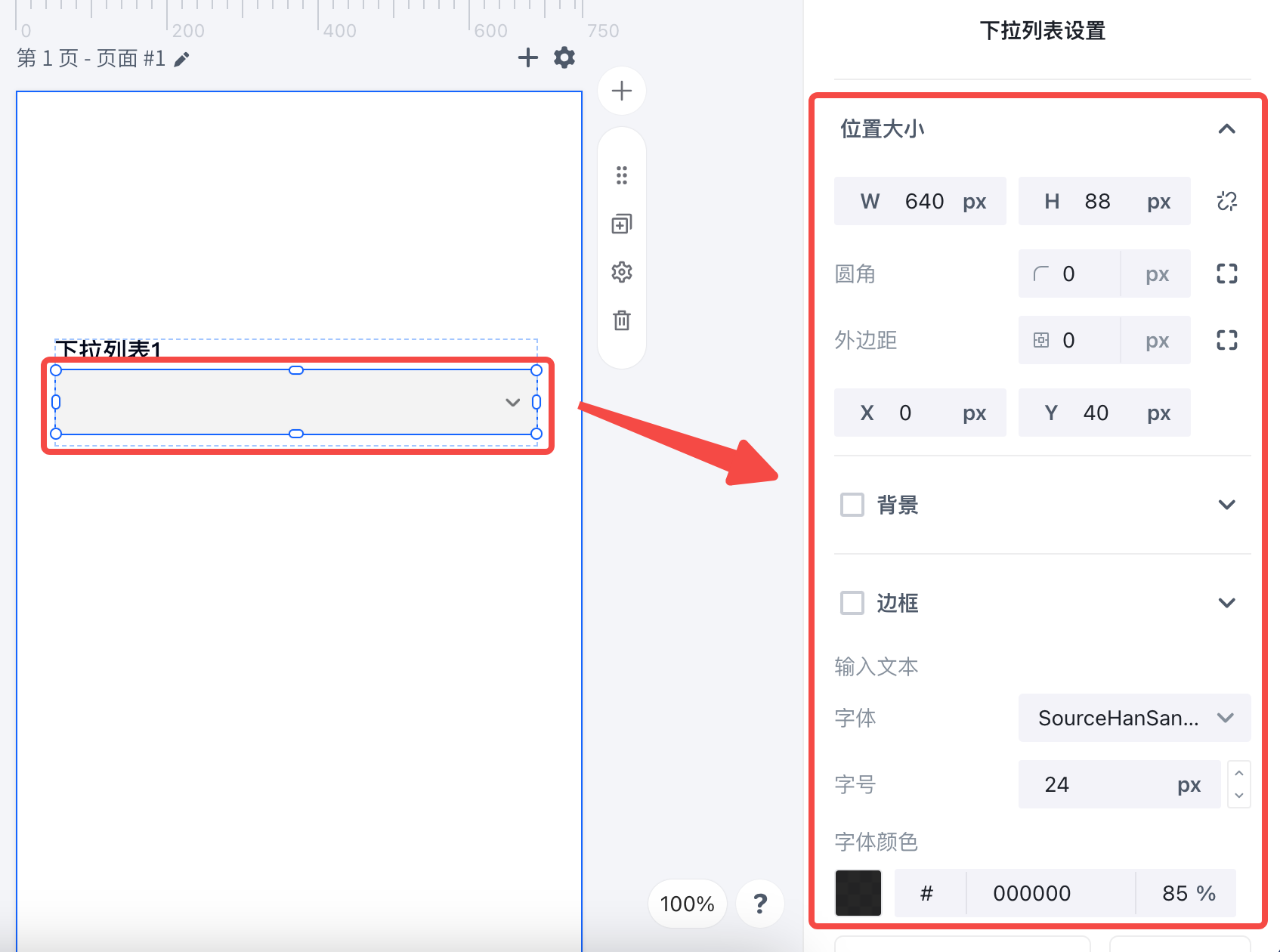Viewport: 1280px width, 952px height.
Task: Click the pencil icon to rename page #1
Action: point(181,59)
